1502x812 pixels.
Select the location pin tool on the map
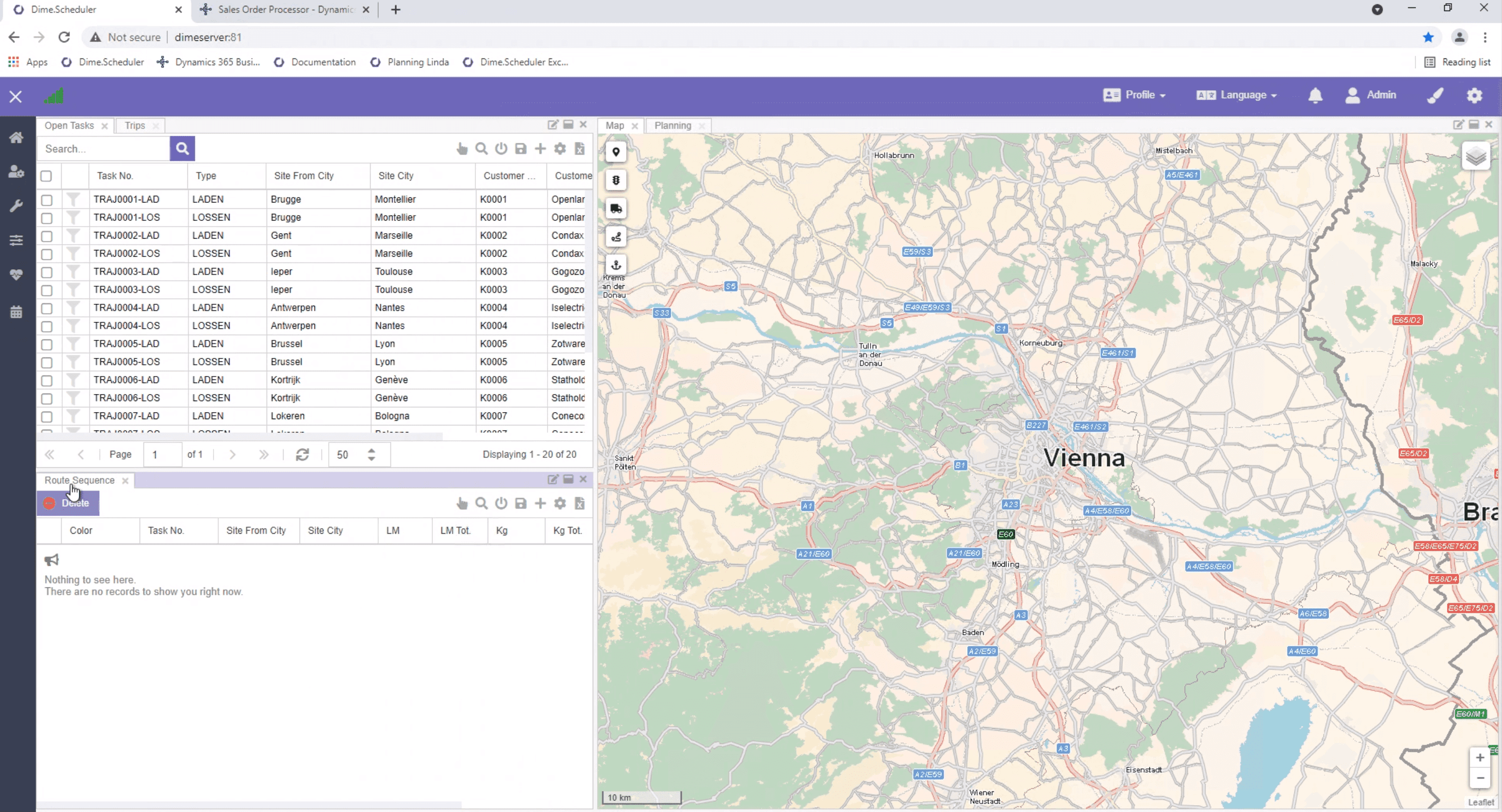(616, 151)
